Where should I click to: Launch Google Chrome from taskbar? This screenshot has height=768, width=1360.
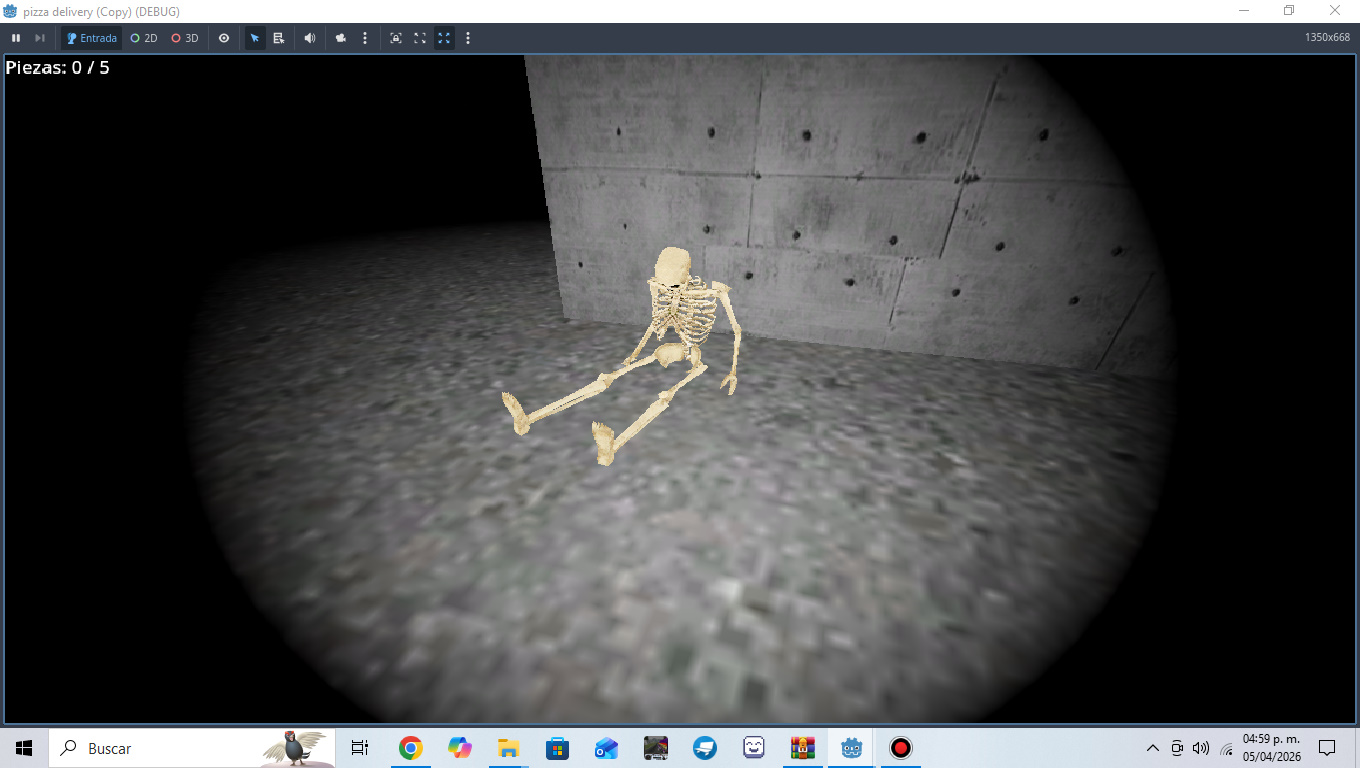tap(410, 748)
